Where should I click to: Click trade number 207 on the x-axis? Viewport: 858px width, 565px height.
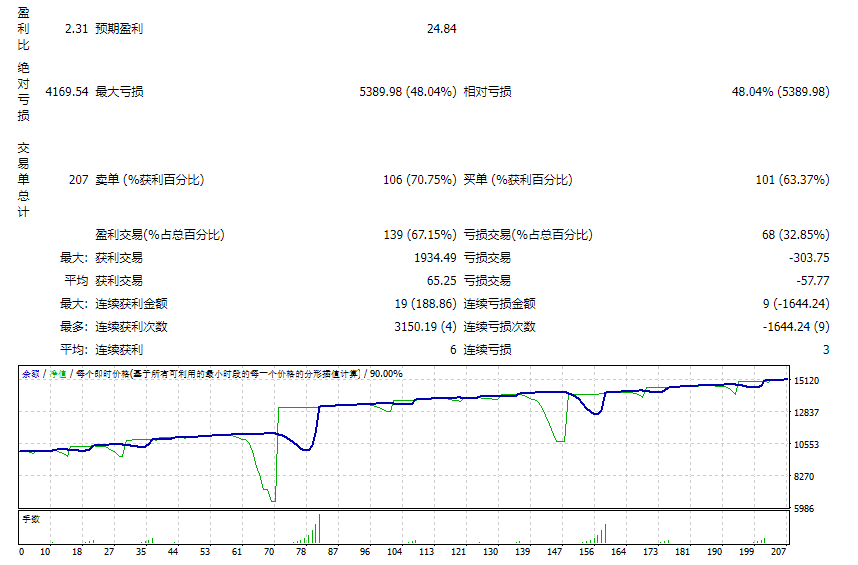776,551
